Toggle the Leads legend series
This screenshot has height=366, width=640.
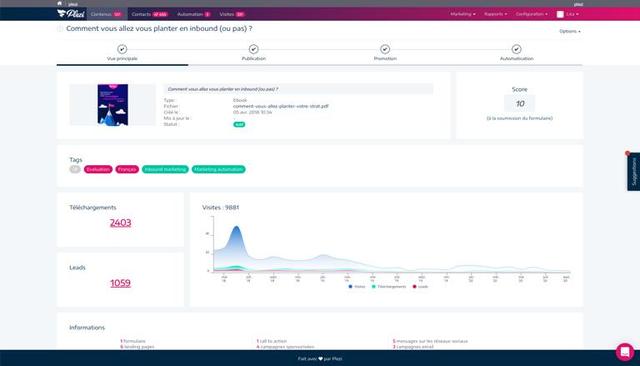coord(420,286)
